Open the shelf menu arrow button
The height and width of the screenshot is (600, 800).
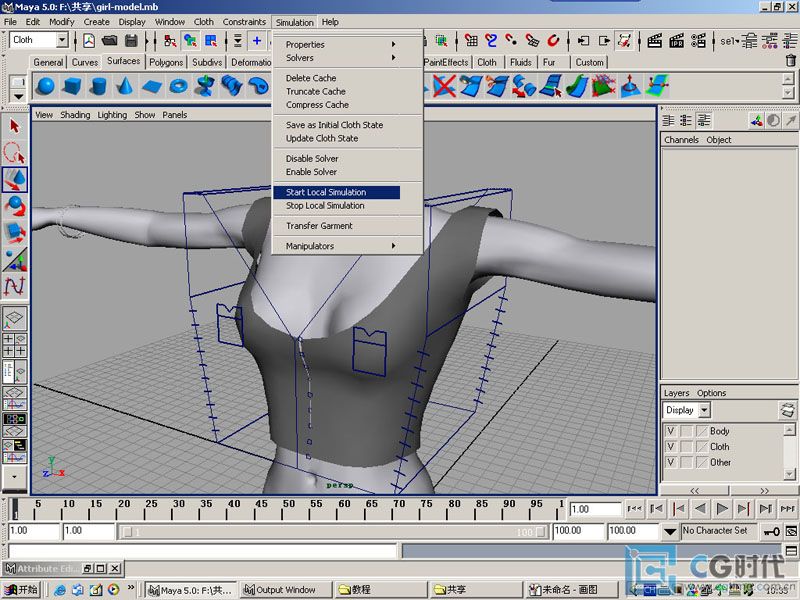click(x=18, y=96)
